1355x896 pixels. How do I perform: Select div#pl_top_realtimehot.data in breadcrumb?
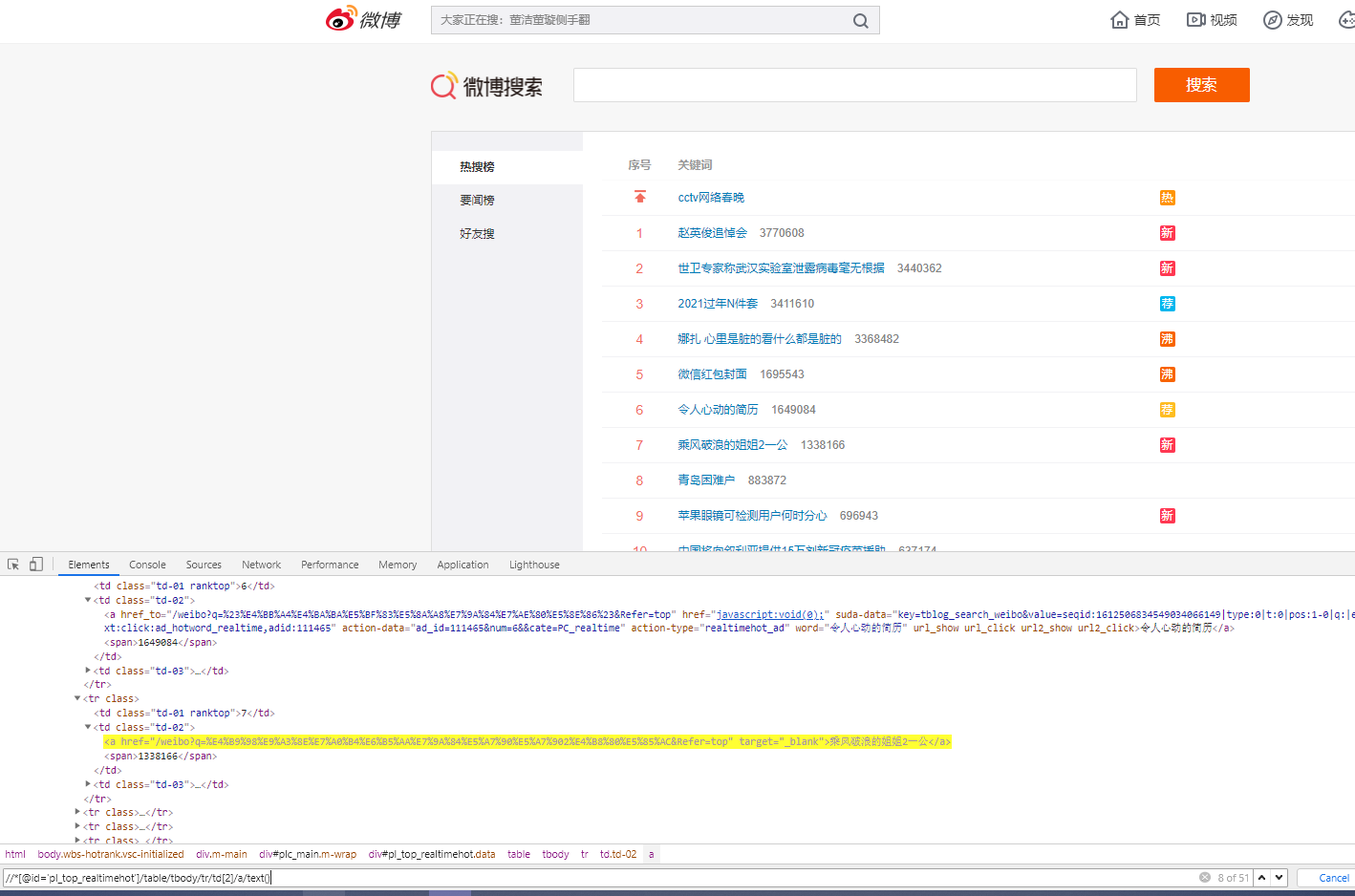[x=432, y=854]
